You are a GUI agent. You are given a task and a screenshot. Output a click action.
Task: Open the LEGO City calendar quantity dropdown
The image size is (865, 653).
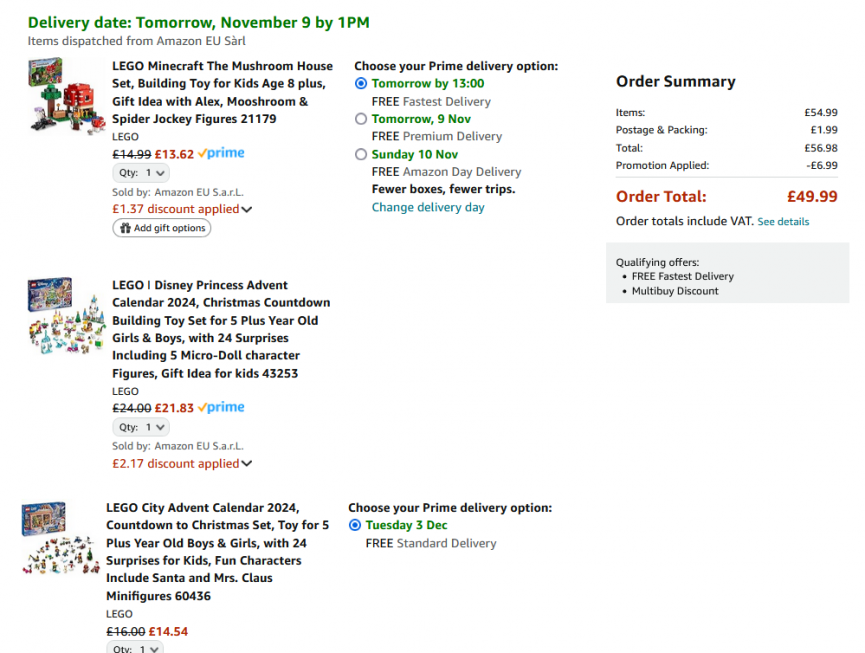135,648
